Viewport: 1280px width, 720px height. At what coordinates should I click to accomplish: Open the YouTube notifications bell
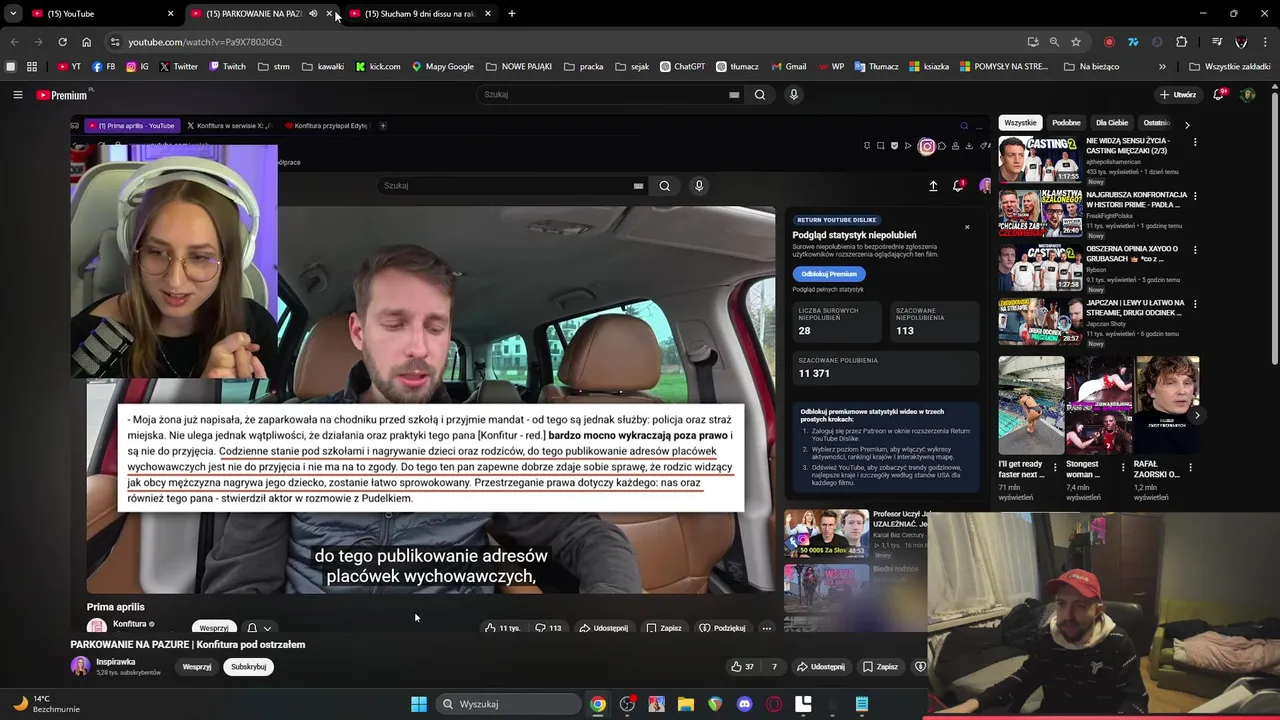(1219, 95)
